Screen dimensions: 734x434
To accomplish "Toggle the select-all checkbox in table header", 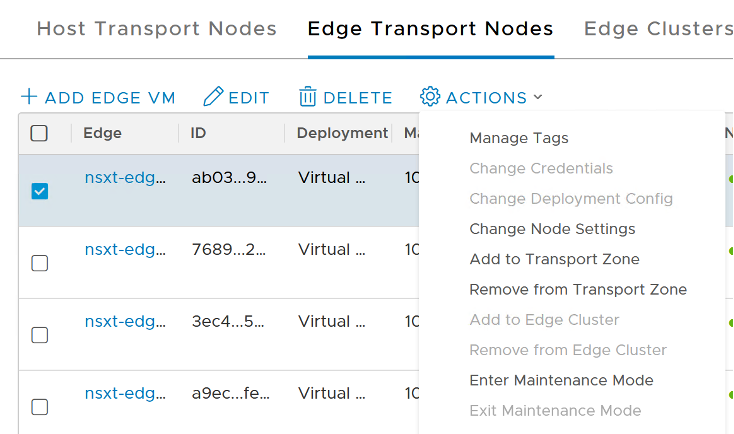I will point(39,133).
